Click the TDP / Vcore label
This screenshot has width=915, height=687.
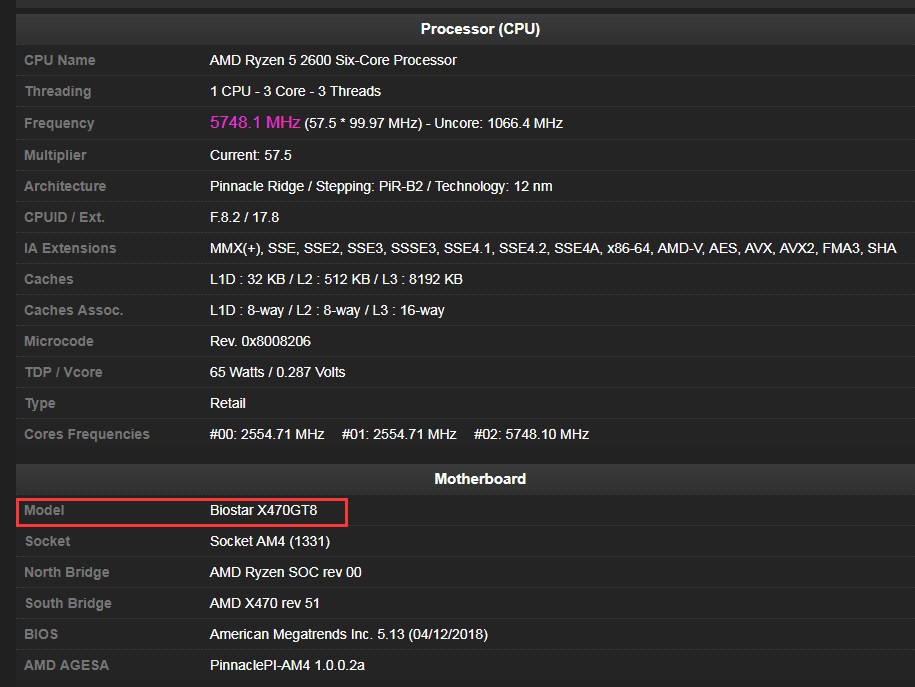(63, 372)
